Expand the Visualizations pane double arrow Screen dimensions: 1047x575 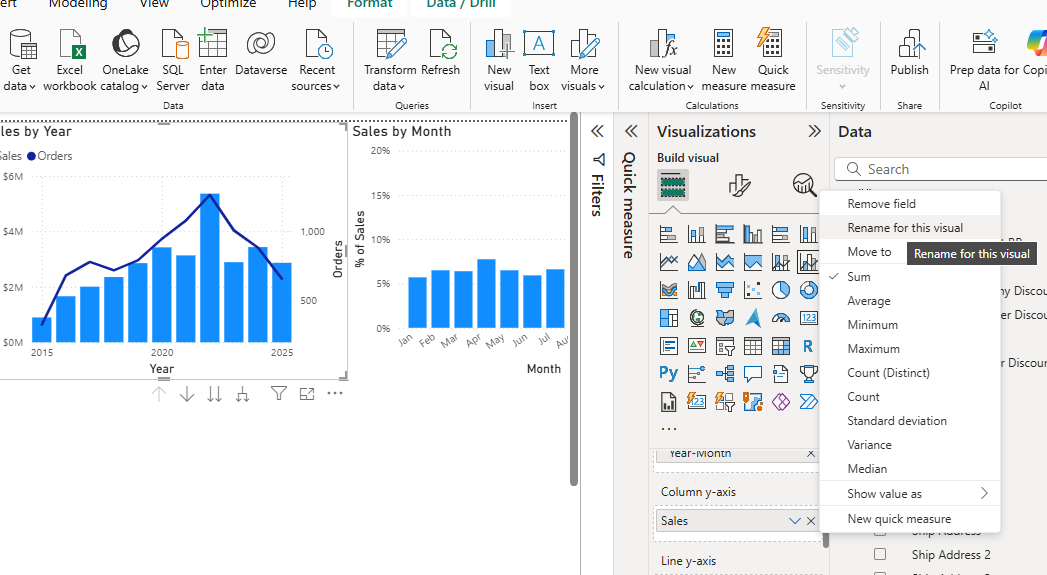814,131
